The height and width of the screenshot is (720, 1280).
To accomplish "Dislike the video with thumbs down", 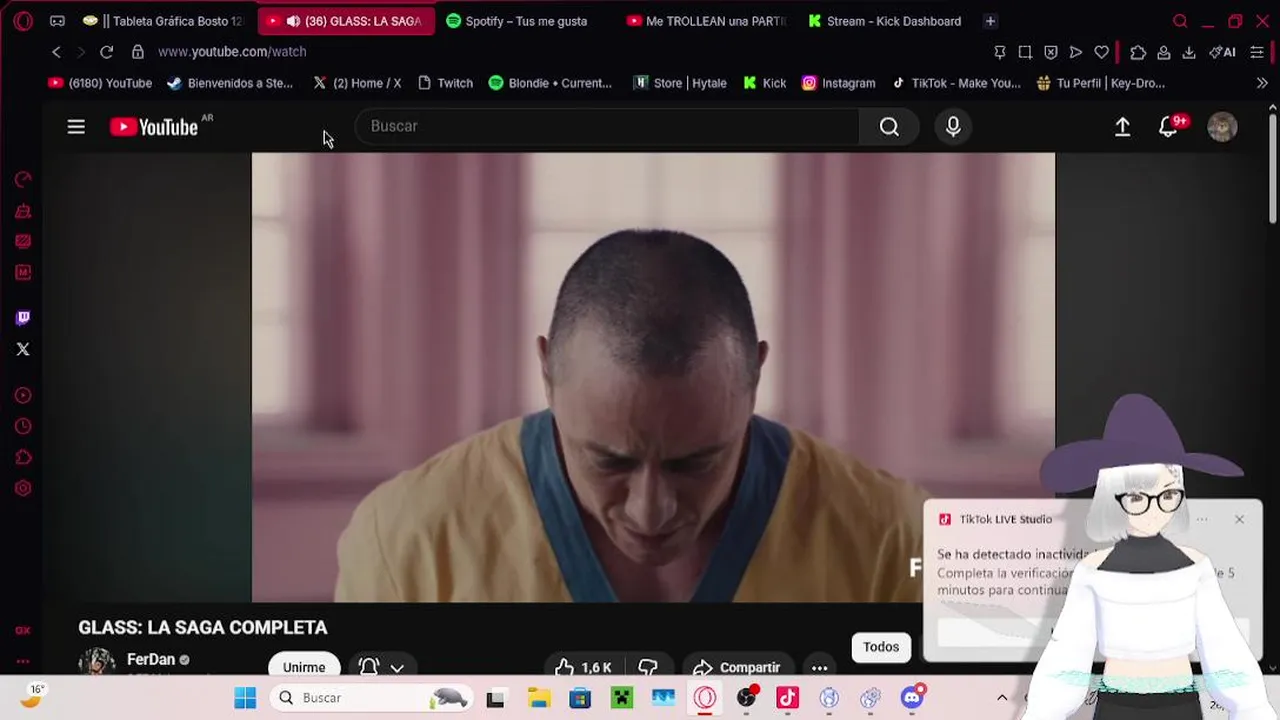I will pyautogui.click(x=648, y=668).
